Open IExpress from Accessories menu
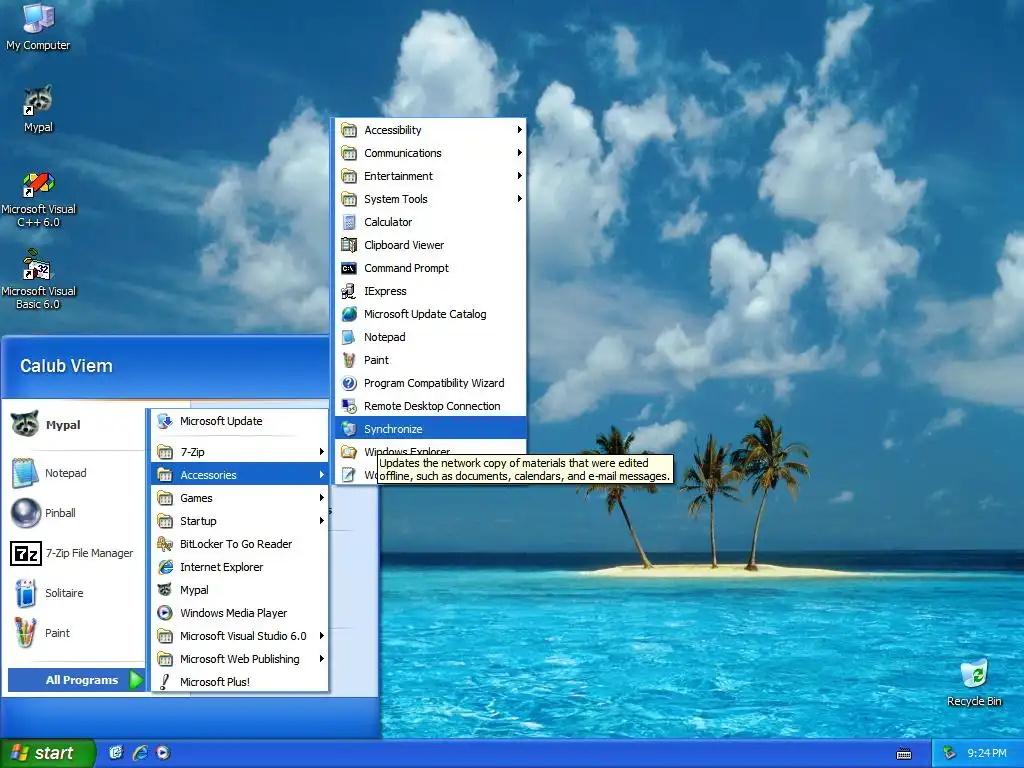 [431, 291]
